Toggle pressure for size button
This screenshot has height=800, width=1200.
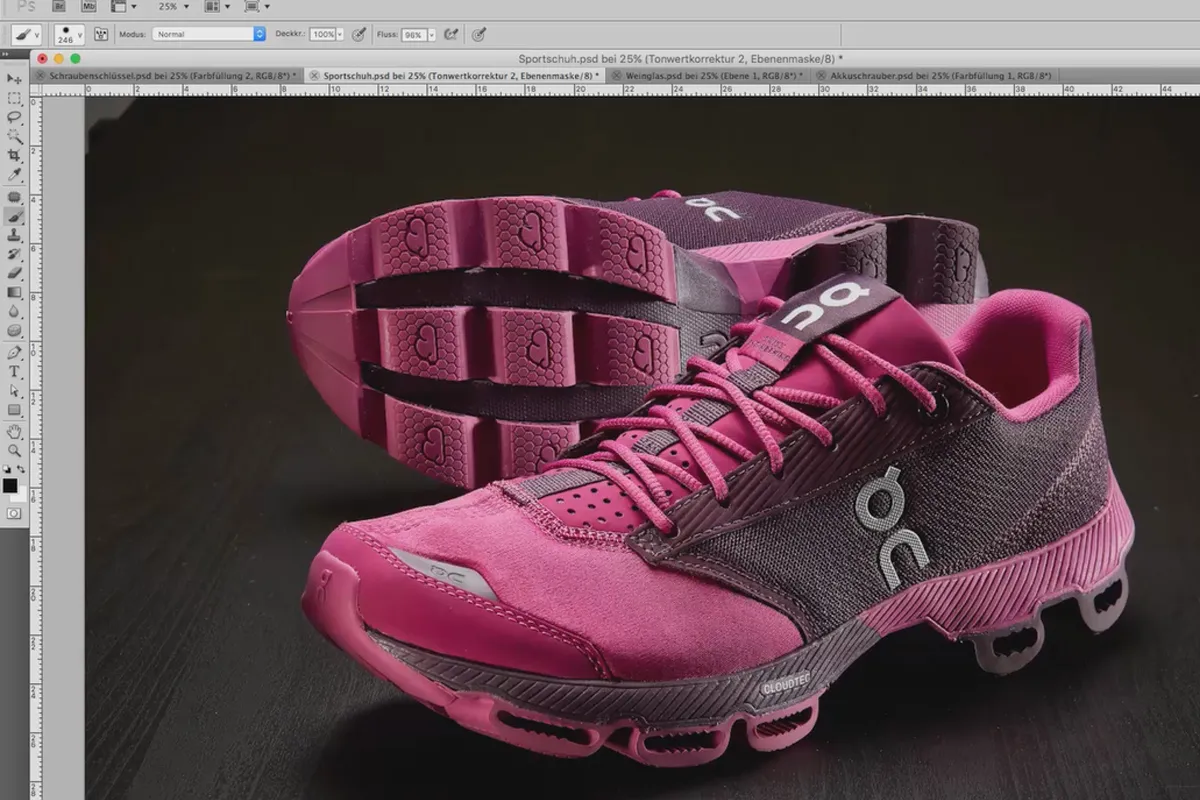point(478,34)
